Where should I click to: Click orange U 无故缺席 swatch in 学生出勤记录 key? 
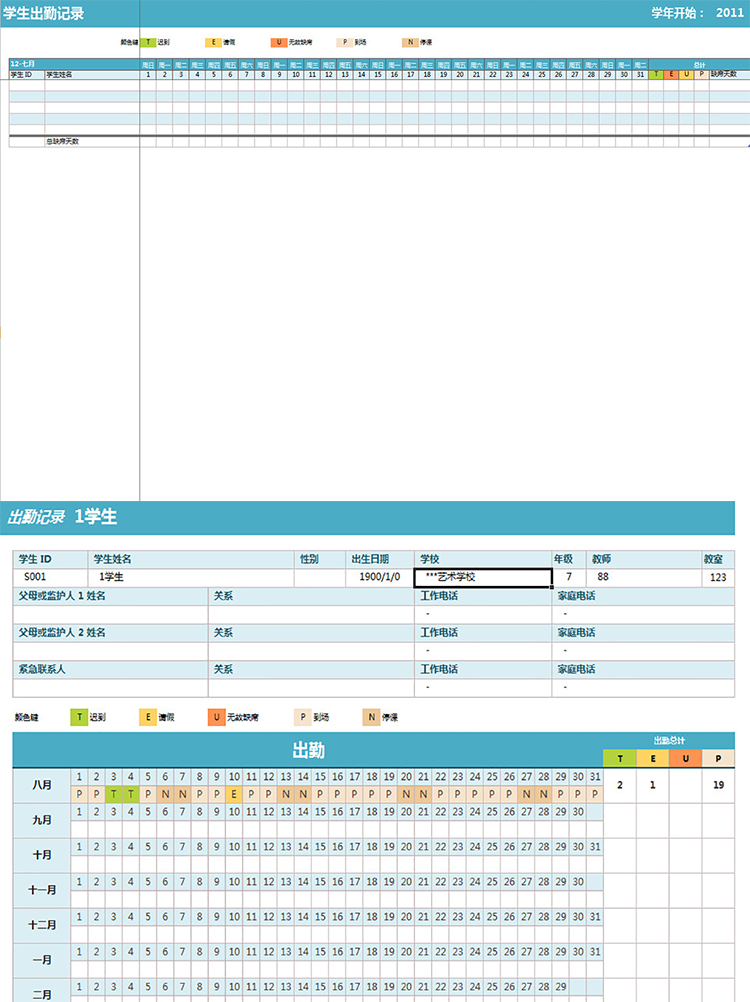tap(279, 42)
